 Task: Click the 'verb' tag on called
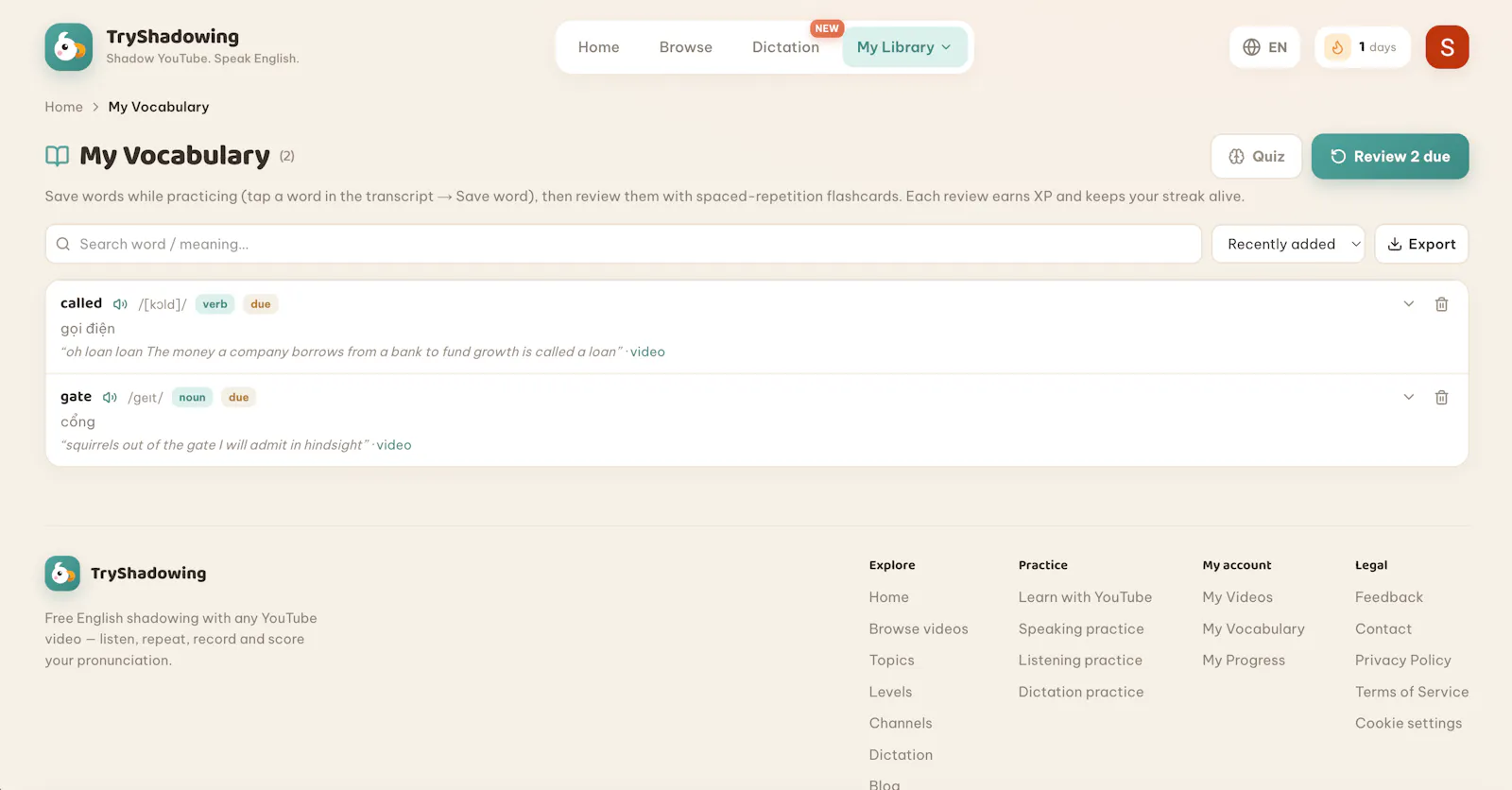tap(215, 304)
